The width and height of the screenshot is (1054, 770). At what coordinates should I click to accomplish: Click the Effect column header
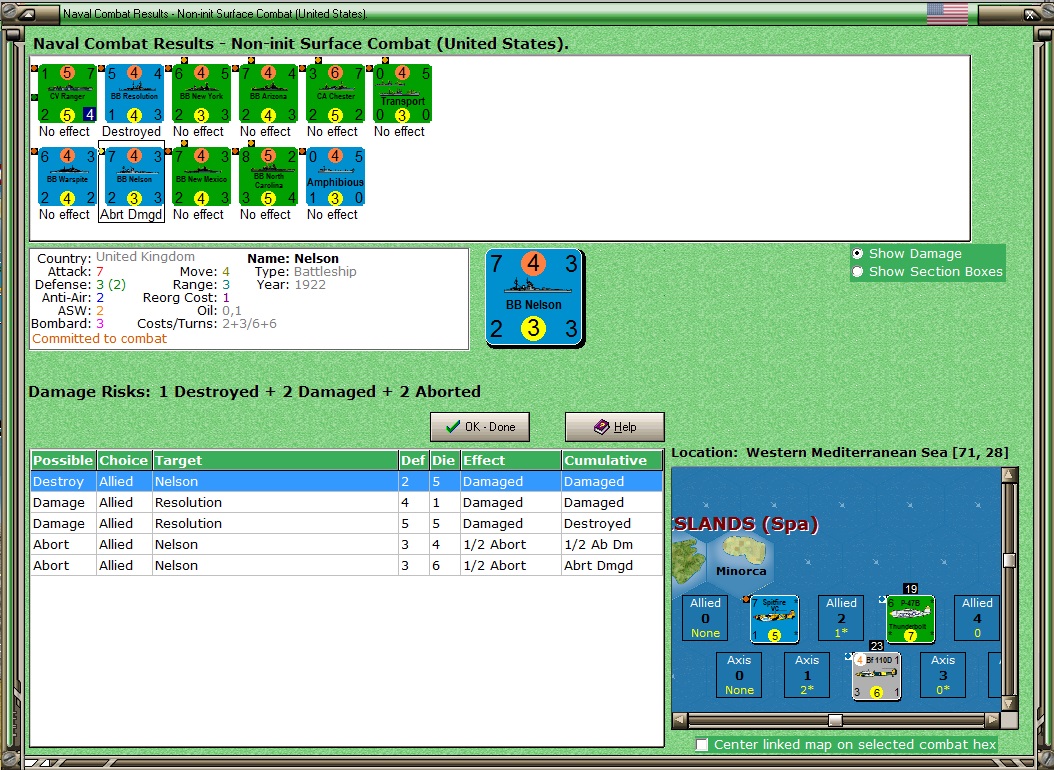[511, 460]
